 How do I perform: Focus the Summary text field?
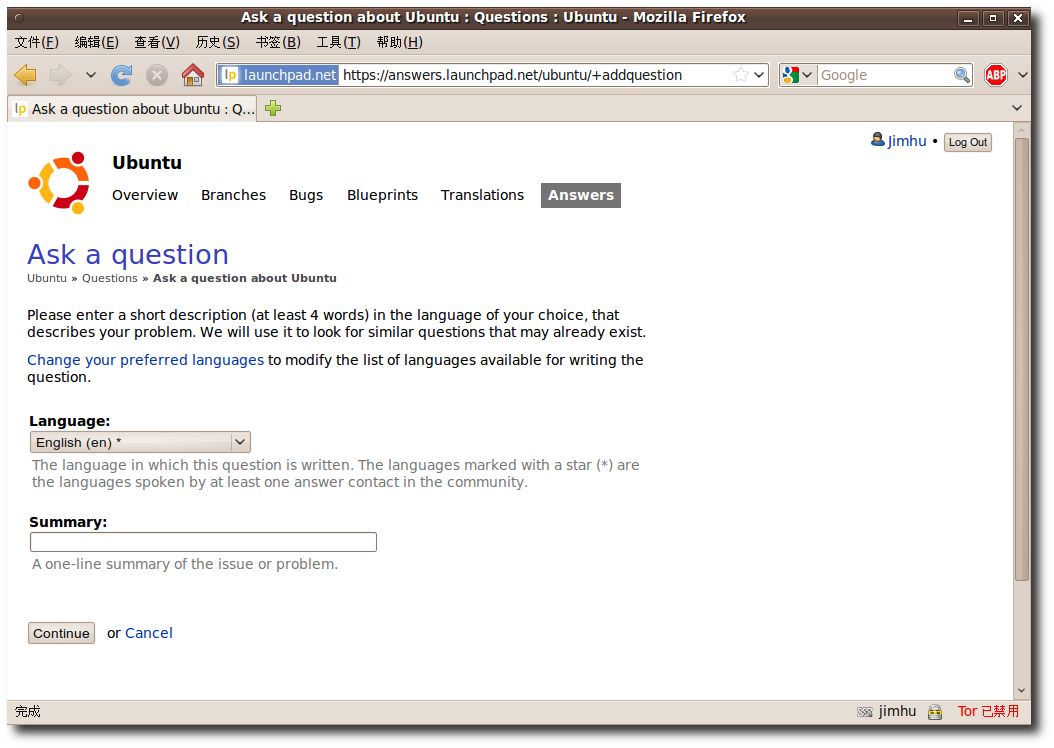point(203,542)
